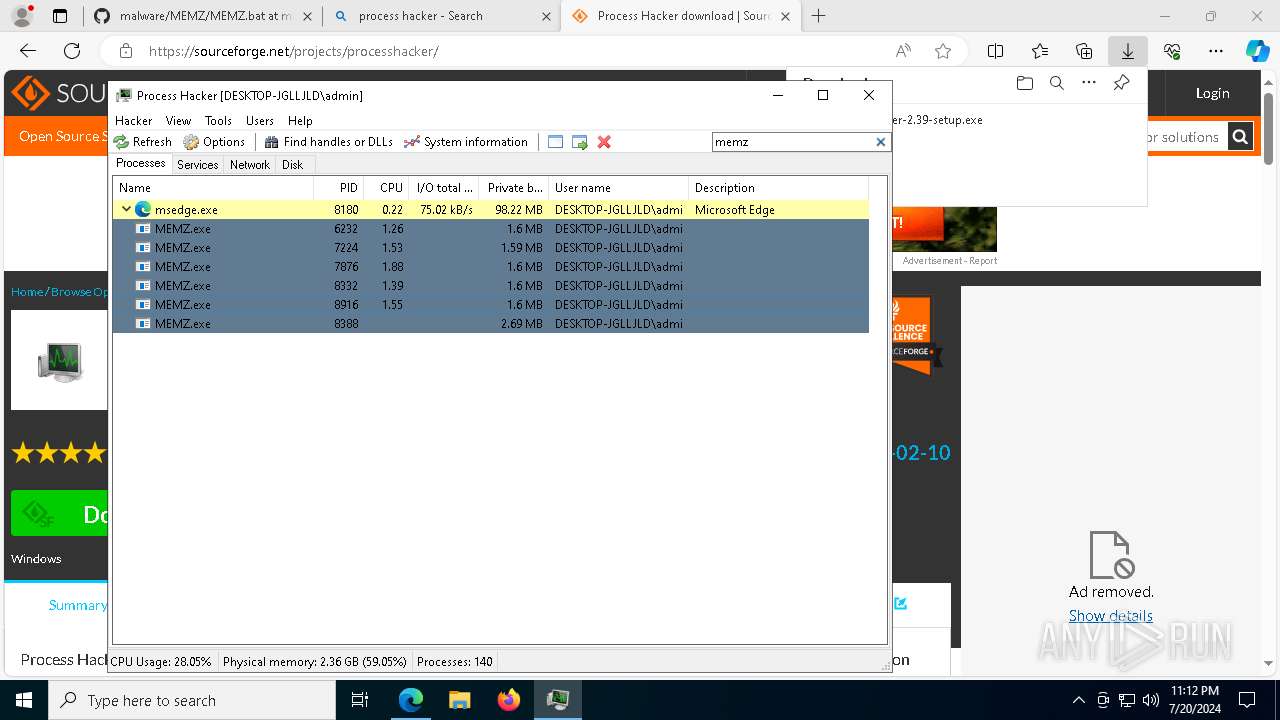
Task: Click the Edge address bar URL
Action: pyautogui.click(x=294, y=51)
